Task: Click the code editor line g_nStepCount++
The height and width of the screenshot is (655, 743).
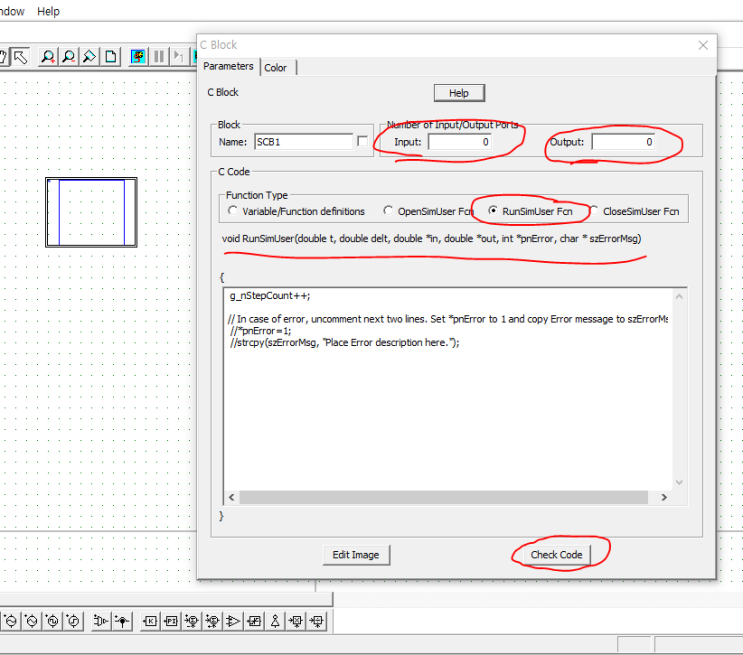Action: (x=270, y=296)
